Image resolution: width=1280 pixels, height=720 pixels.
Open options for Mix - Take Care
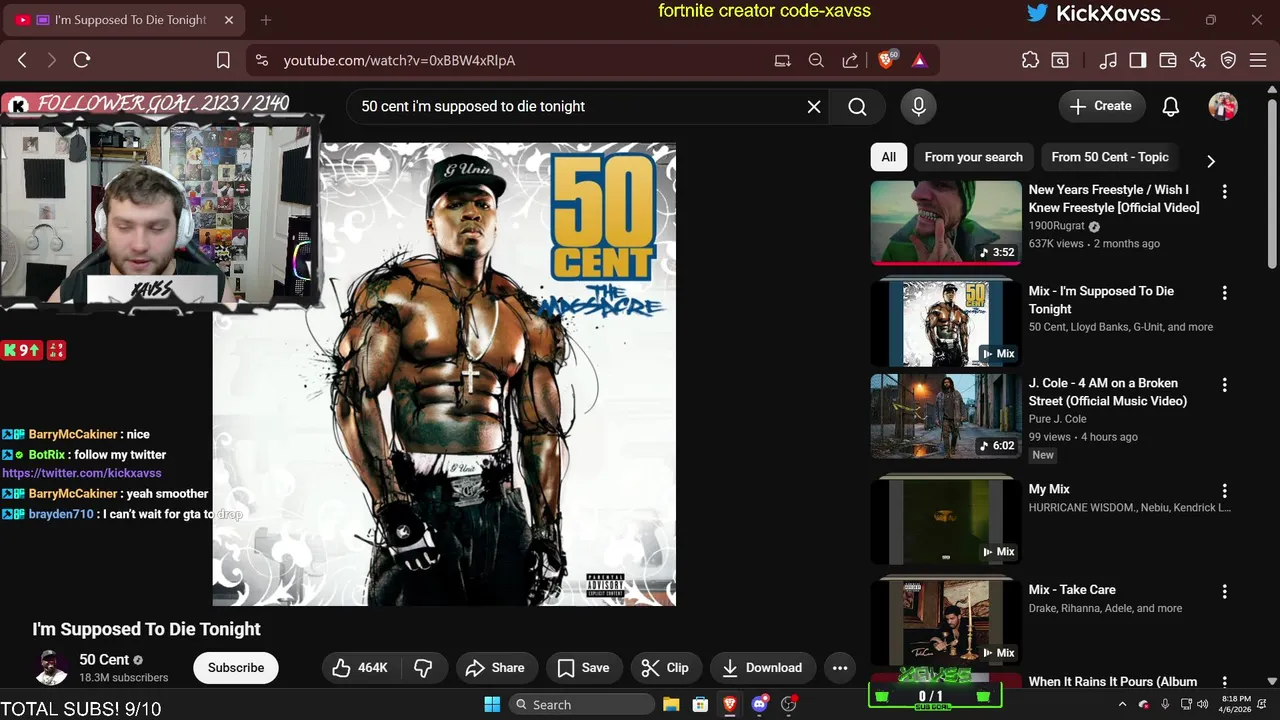click(1224, 592)
